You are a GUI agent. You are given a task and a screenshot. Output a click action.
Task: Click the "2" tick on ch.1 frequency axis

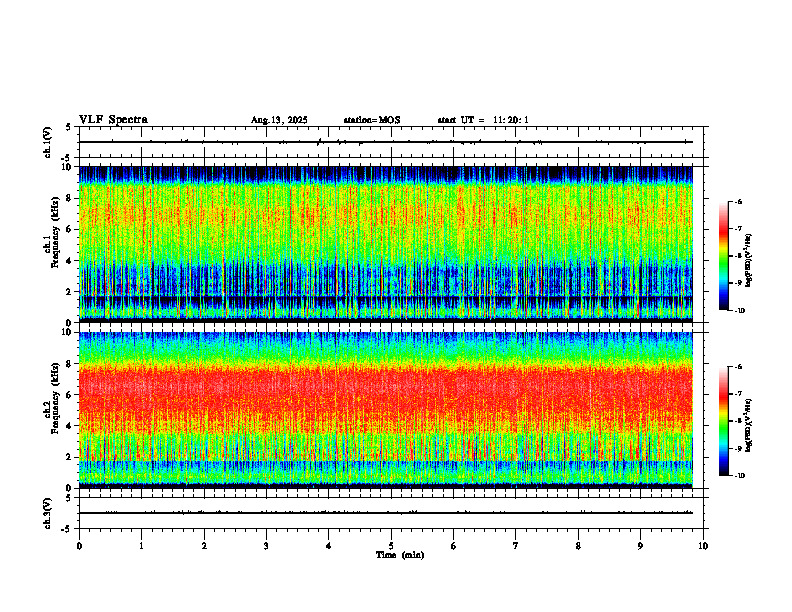[x=69, y=291]
